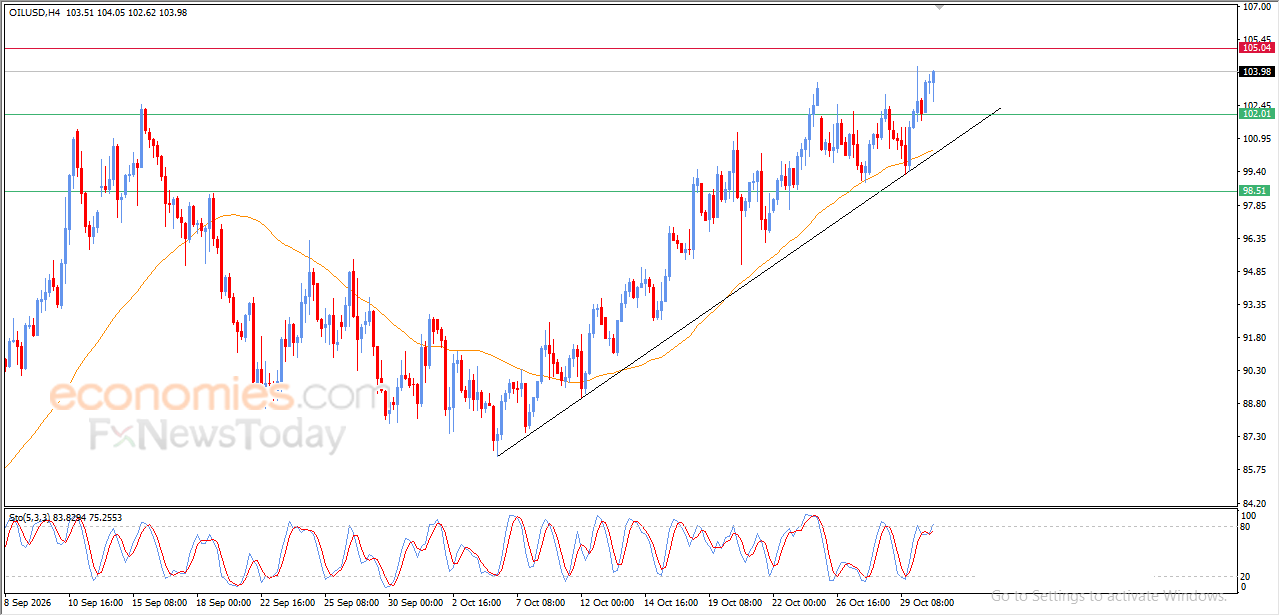Click the stochastic 80 level label

(x=1245, y=526)
